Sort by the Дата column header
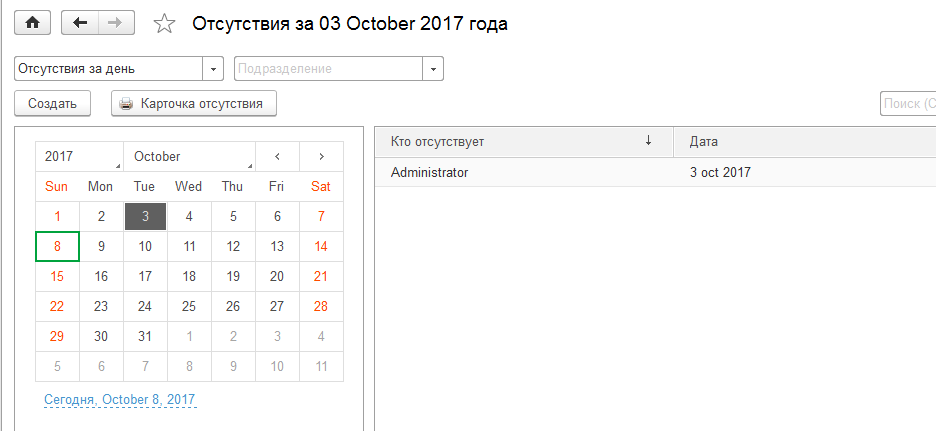This screenshot has height=431, width=936. 805,142
